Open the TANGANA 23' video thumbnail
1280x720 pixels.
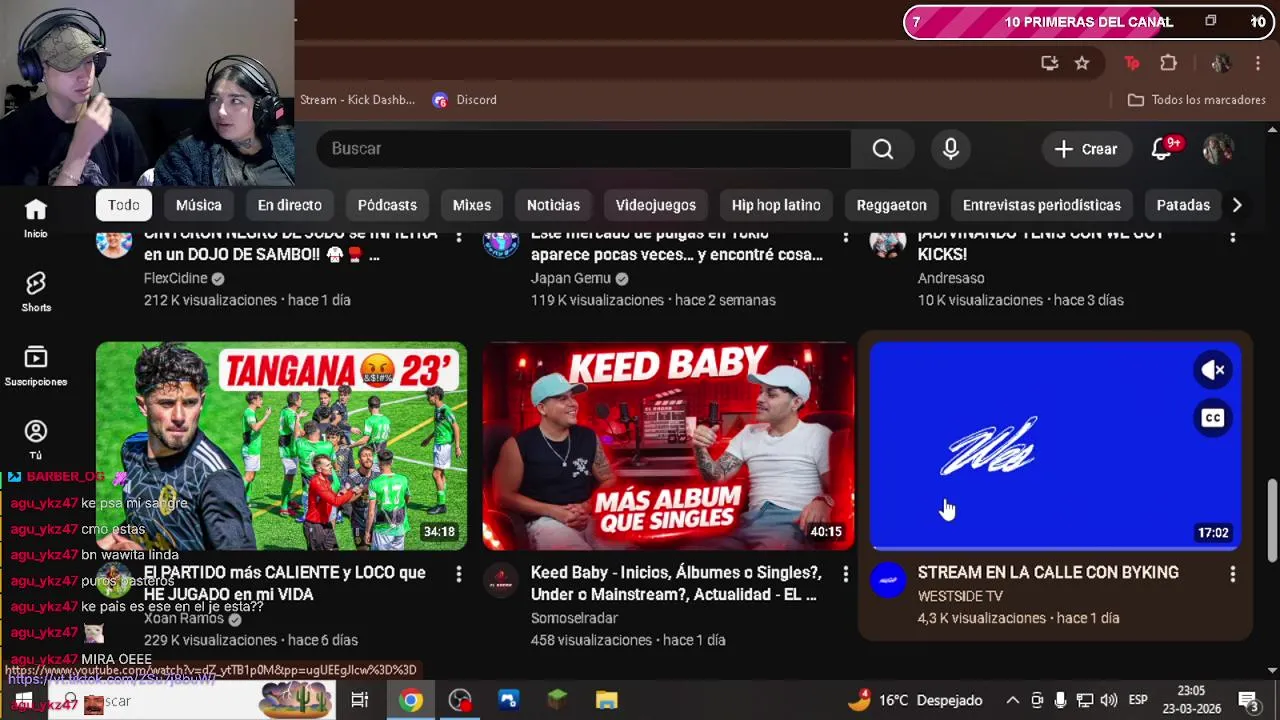coord(281,446)
